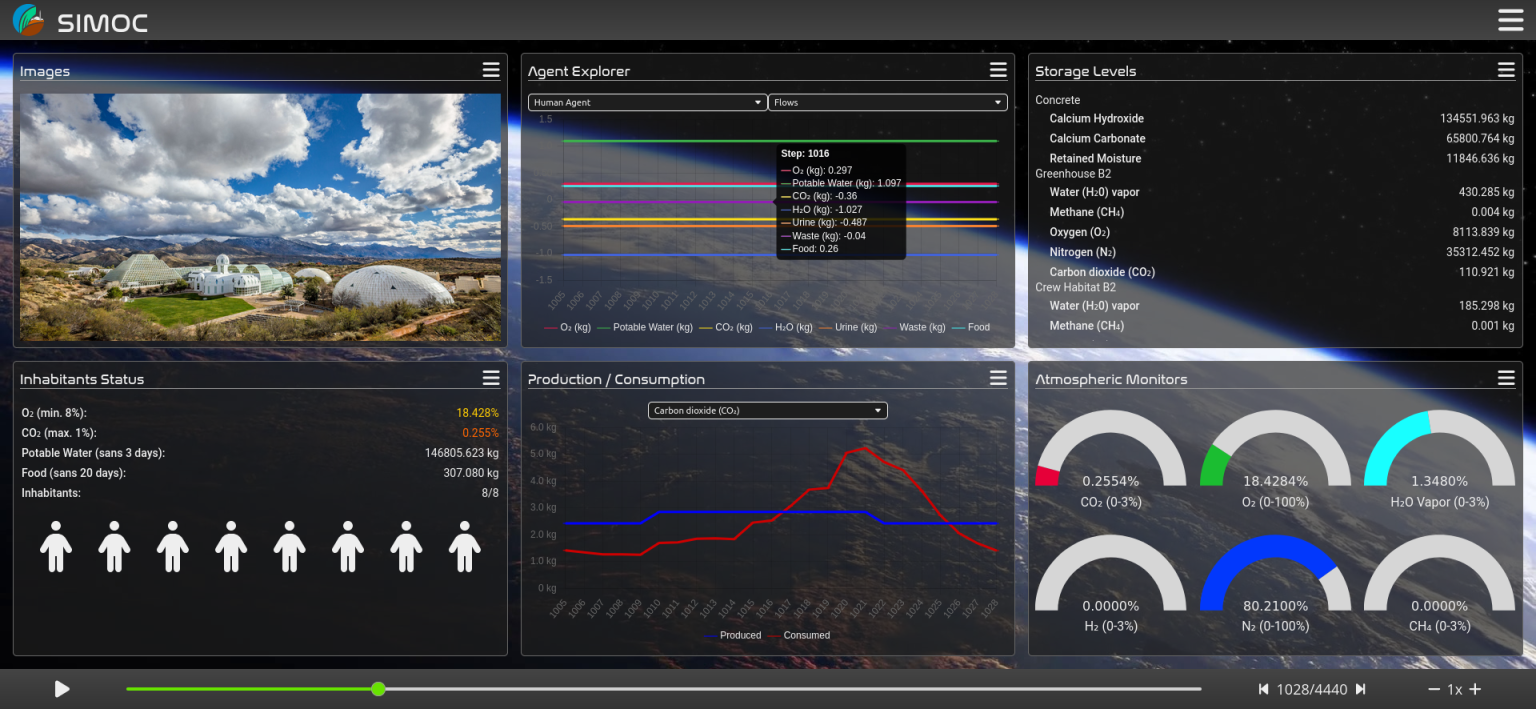Open the main hamburger menu in header

pos(1510,20)
